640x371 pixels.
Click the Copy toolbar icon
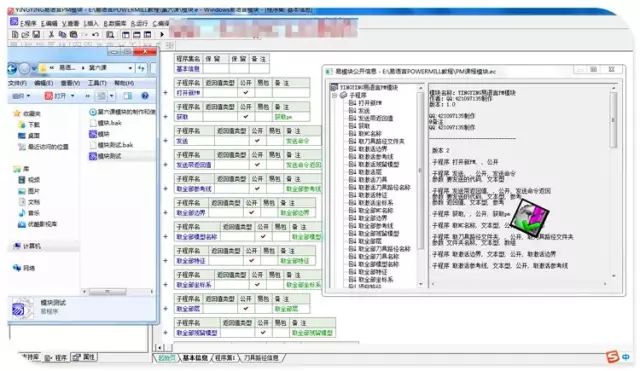coord(62,34)
